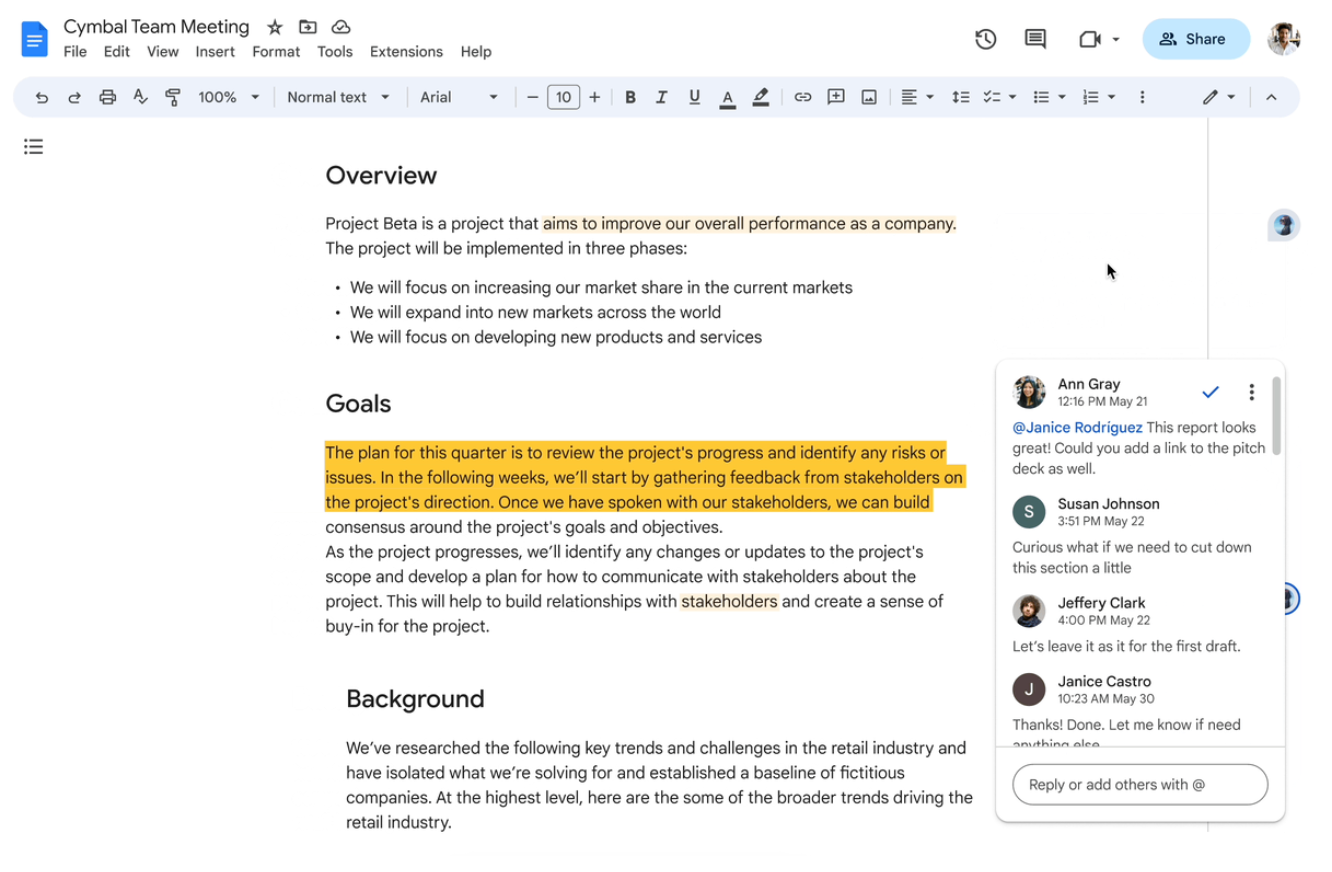This screenshot has height=872, width=1332.
Task: Hide the menus with the chevron-up
Action: tap(1271, 97)
